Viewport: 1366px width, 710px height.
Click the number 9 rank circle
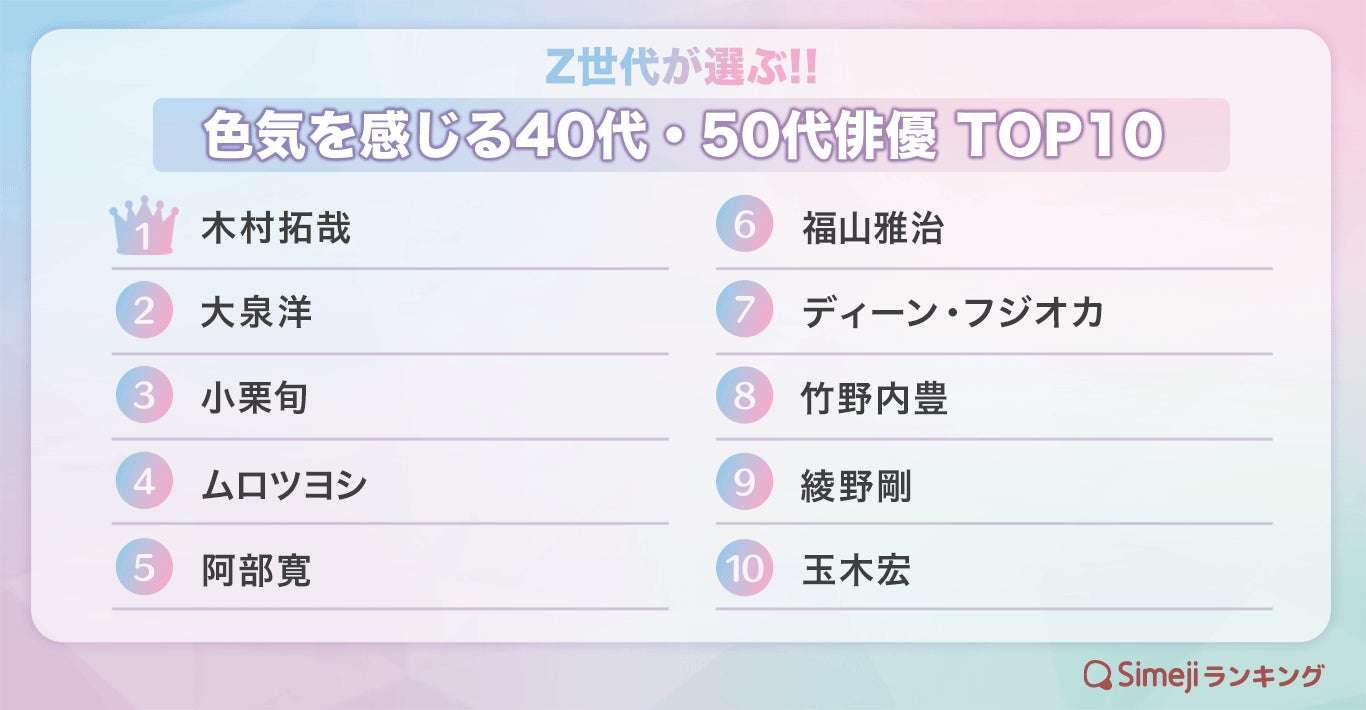coord(745,483)
